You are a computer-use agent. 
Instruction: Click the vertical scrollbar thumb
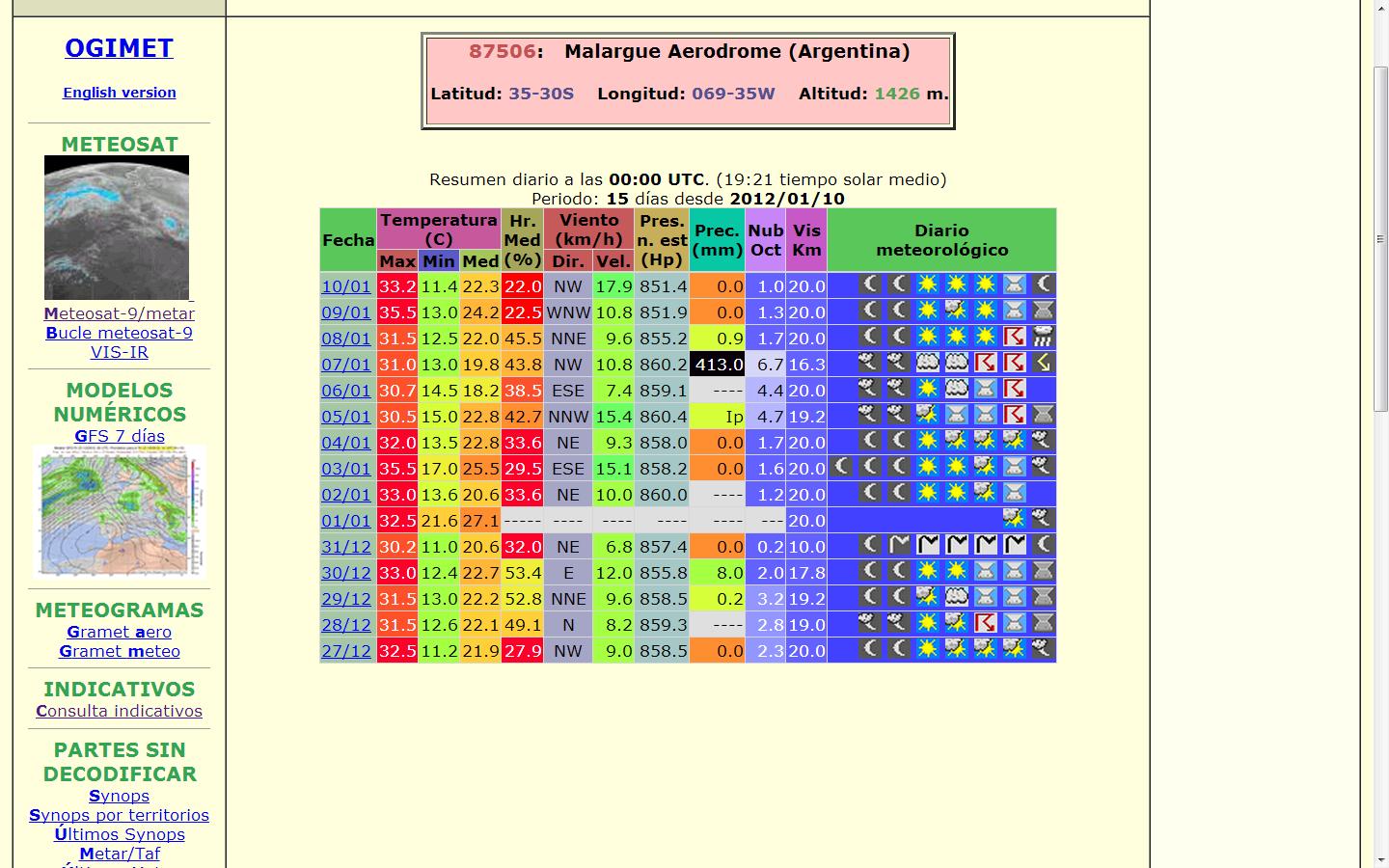click(x=1380, y=241)
